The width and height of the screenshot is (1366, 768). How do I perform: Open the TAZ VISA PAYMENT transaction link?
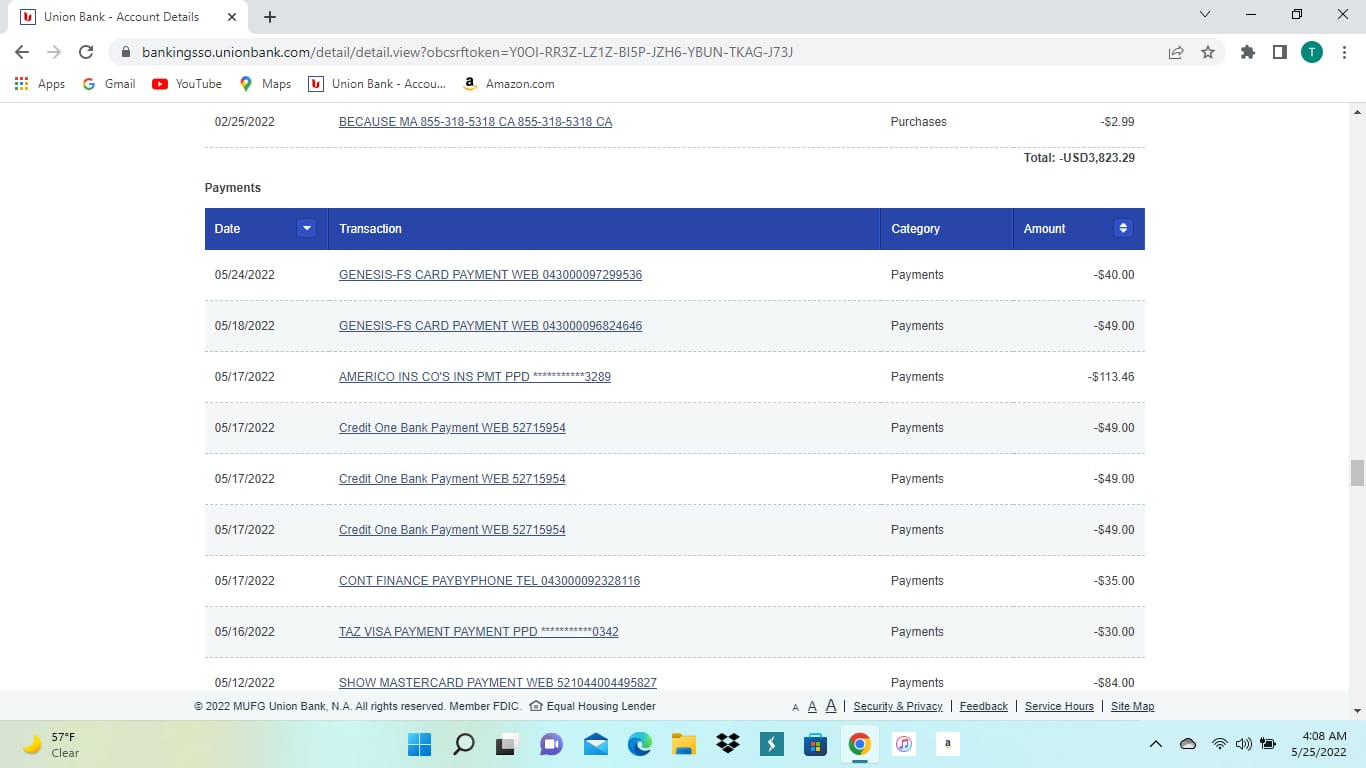479,632
